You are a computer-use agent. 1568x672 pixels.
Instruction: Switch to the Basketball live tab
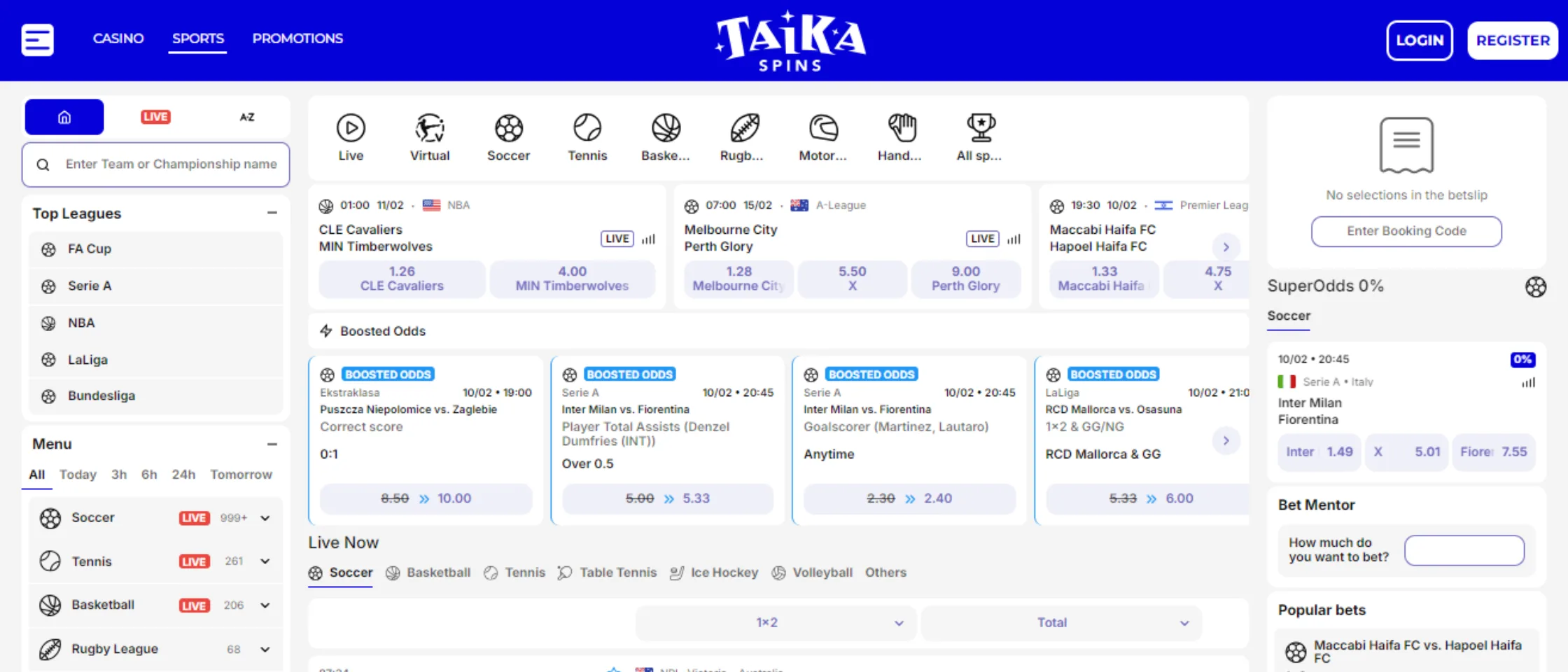tap(428, 573)
